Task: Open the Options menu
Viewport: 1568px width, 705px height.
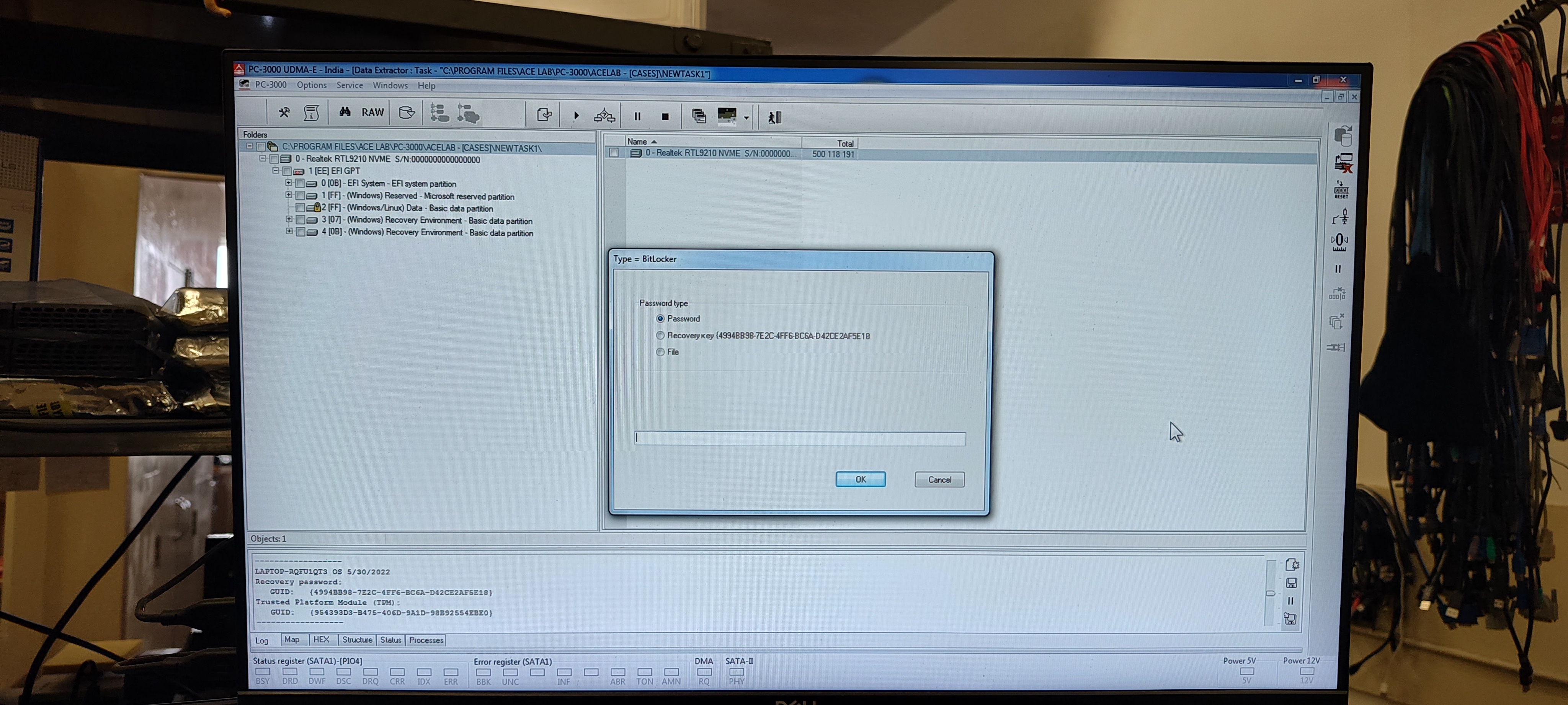Action: coord(312,85)
